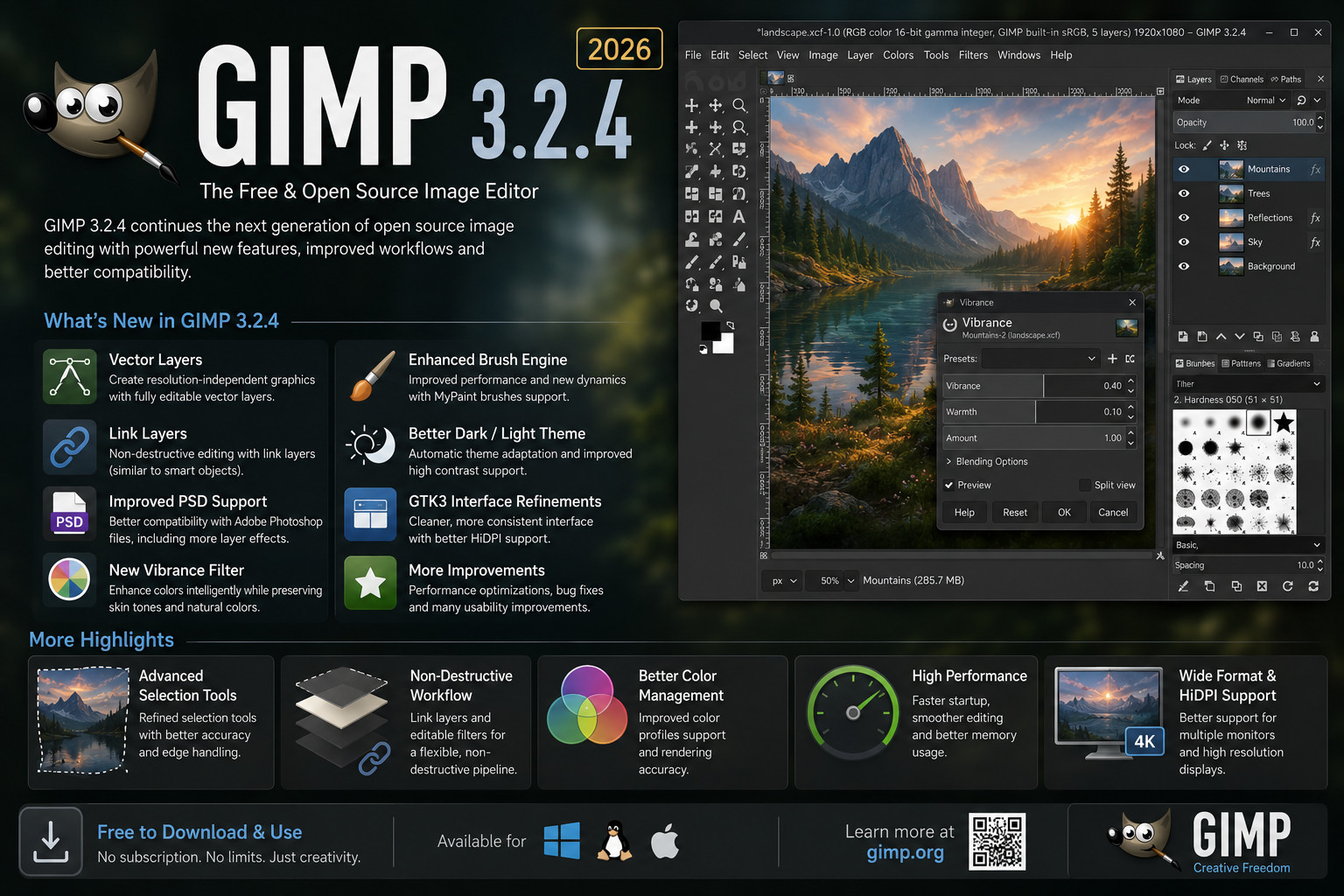
Task: Click OK in the Vibrance dialog
Action: pyautogui.click(x=1064, y=513)
